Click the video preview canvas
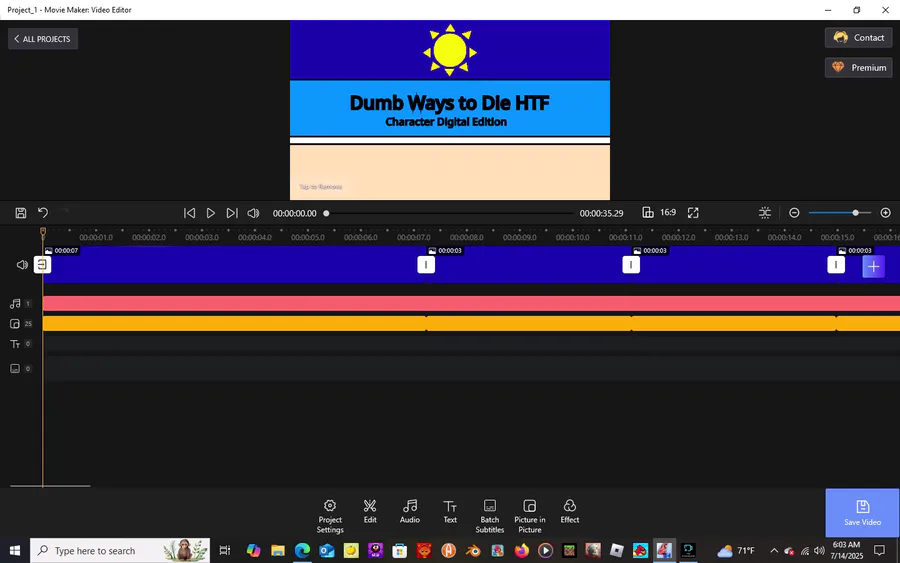The width and height of the screenshot is (900, 563). click(449, 110)
